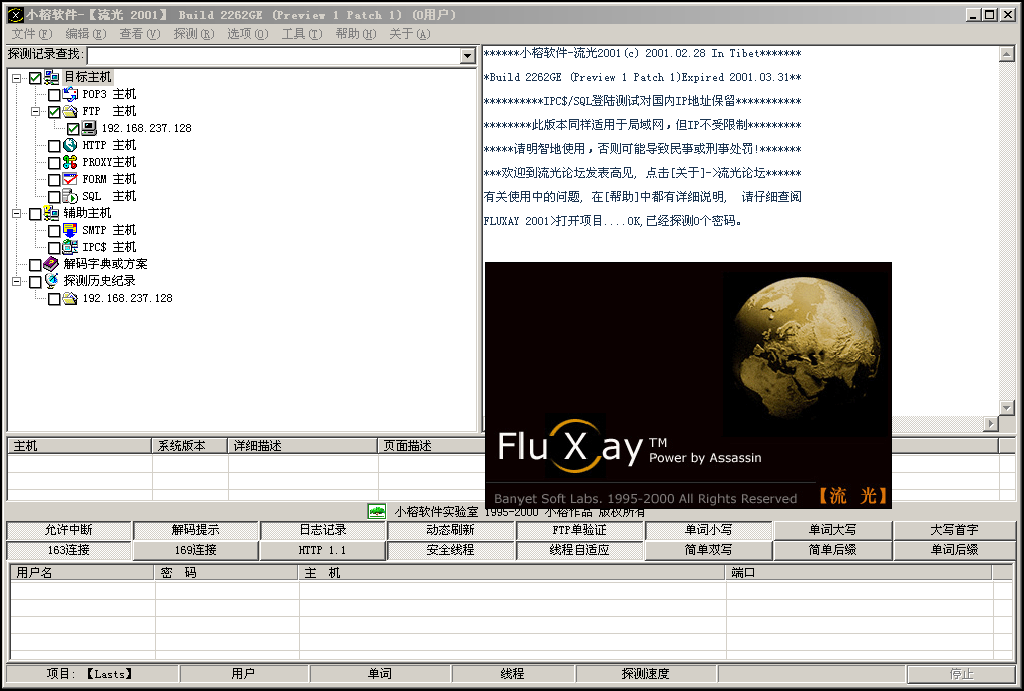This screenshot has width=1024, height=691.
Task: Open the 探测记录查找 dropdown arrow
Action: [x=467, y=56]
